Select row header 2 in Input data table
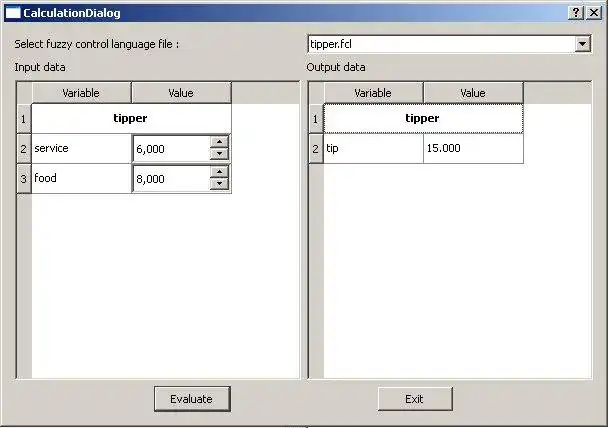The height and width of the screenshot is (428, 608). (24, 148)
